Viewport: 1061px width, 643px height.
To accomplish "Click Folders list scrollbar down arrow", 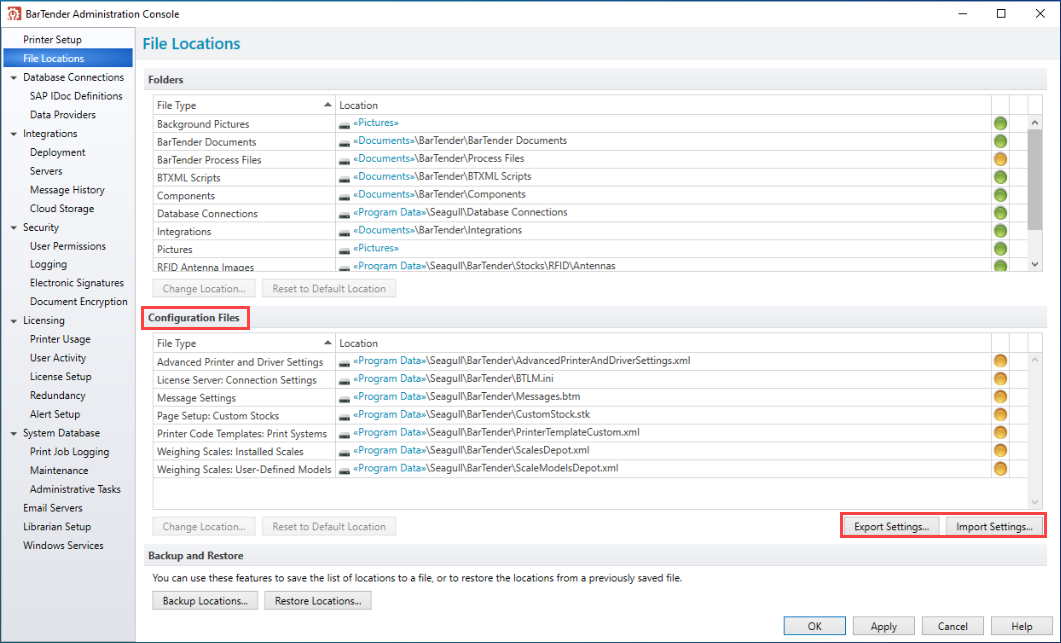I will 1035,264.
